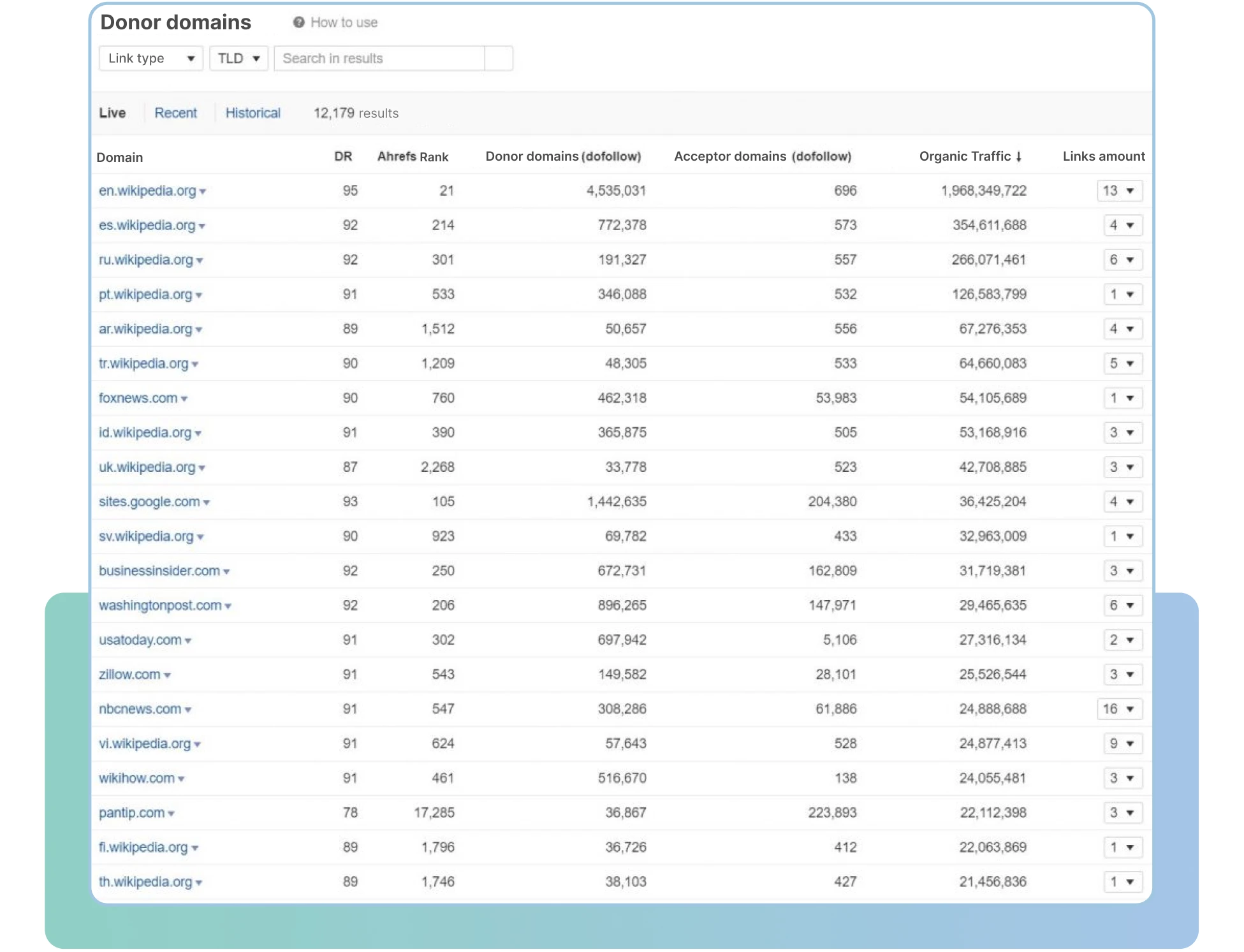This screenshot has width=1244, height=952.
Task: Select Ahrefs Rank value 17,285 for pantip.com
Action: 434,812
